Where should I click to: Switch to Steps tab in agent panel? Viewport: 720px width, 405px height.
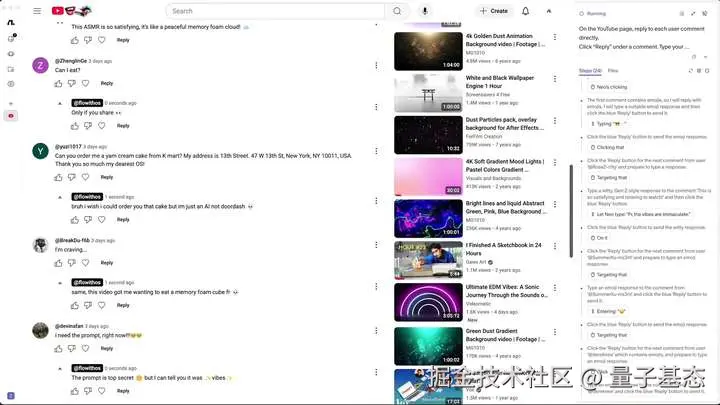[x=590, y=71]
